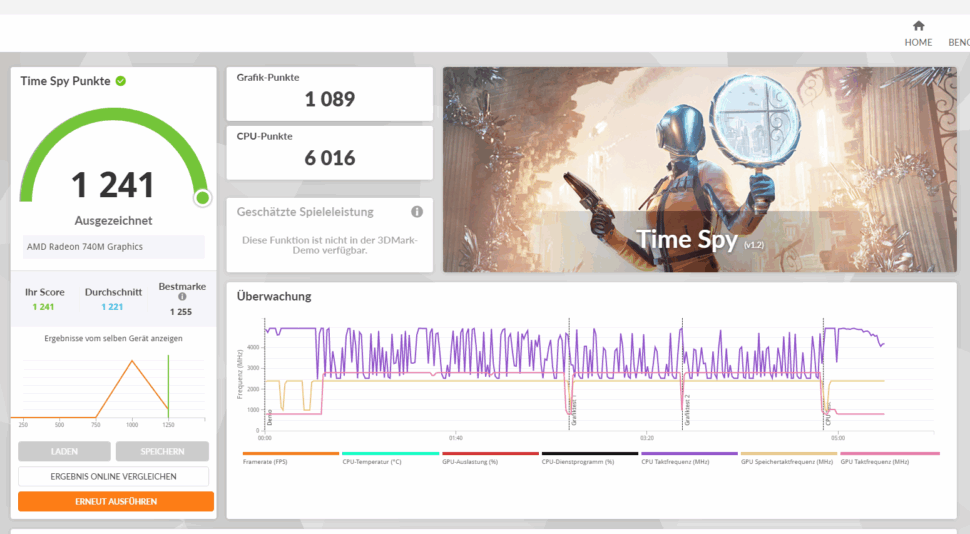Click the green verified checkmark beside Time Spy Punkte
Image resolution: width=970 pixels, height=534 pixels.
click(121, 81)
